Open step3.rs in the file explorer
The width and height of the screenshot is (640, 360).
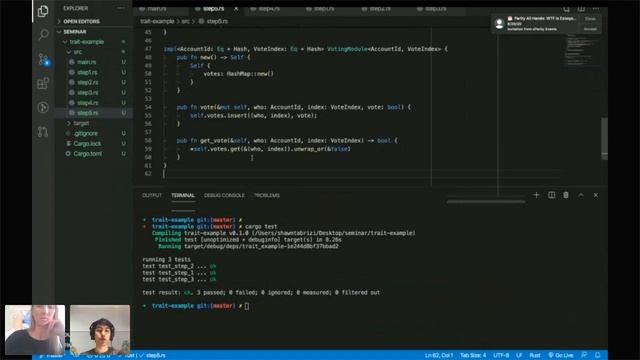point(87,93)
